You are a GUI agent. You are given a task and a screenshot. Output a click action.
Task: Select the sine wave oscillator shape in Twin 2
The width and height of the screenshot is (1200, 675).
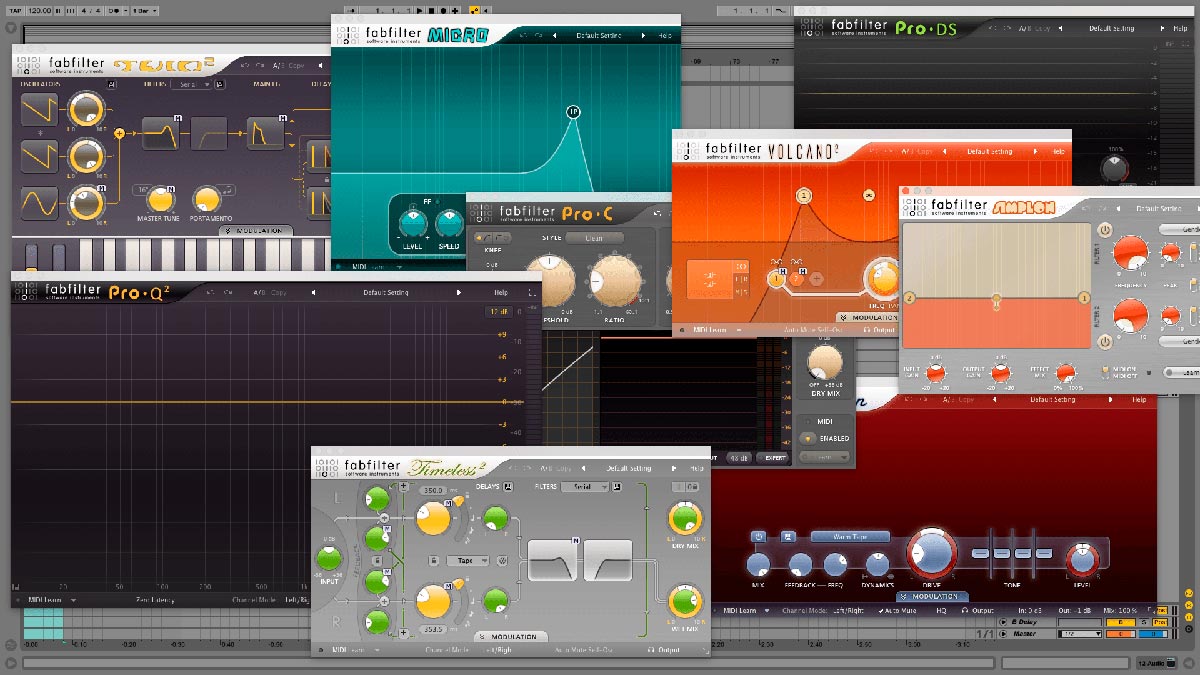(38, 203)
